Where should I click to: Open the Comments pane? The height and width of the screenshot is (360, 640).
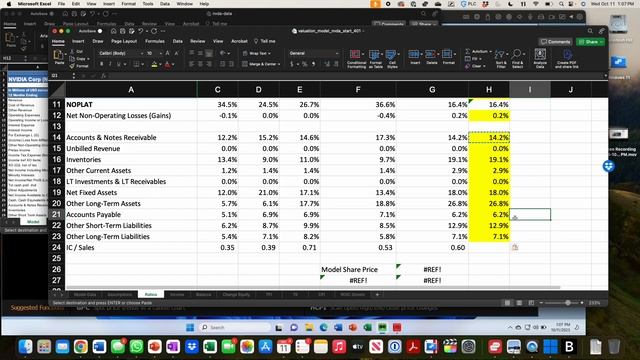tap(555, 42)
